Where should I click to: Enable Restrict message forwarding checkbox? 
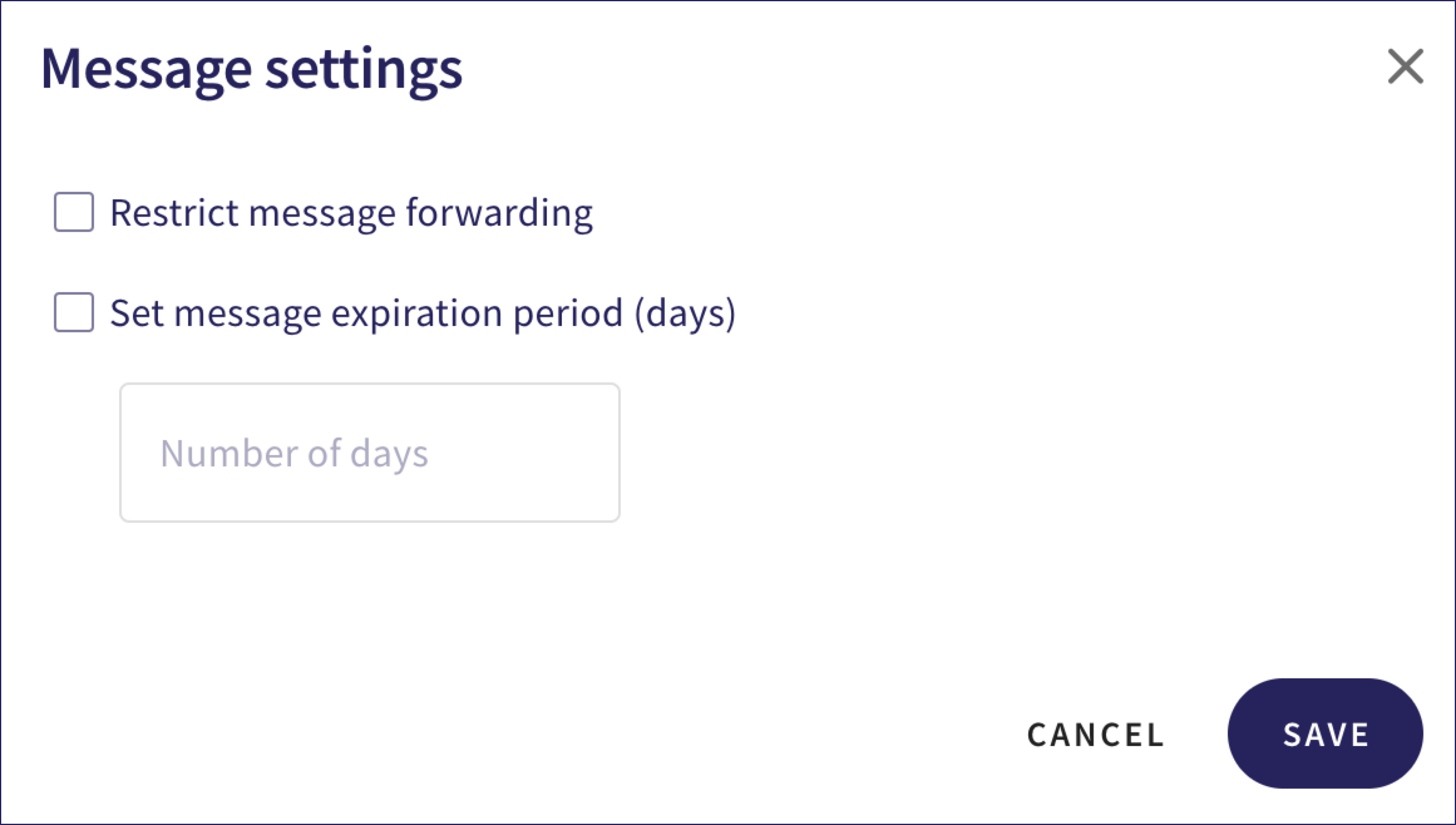click(x=74, y=212)
